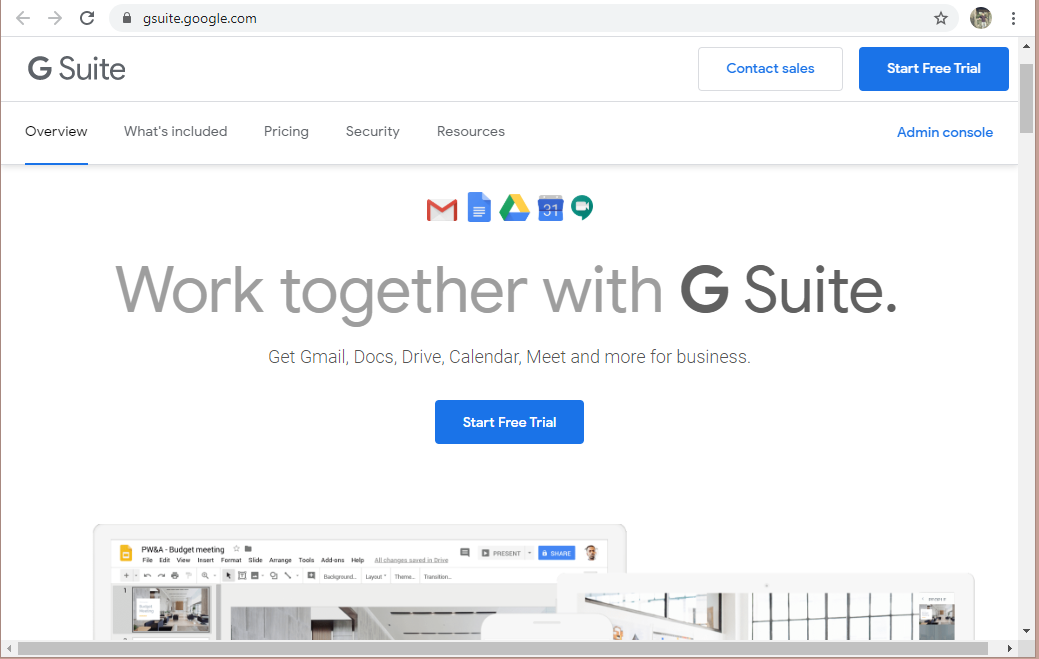This screenshot has height=659, width=1039.
Task: Open the Resources tab
Action: coord(470,131)
